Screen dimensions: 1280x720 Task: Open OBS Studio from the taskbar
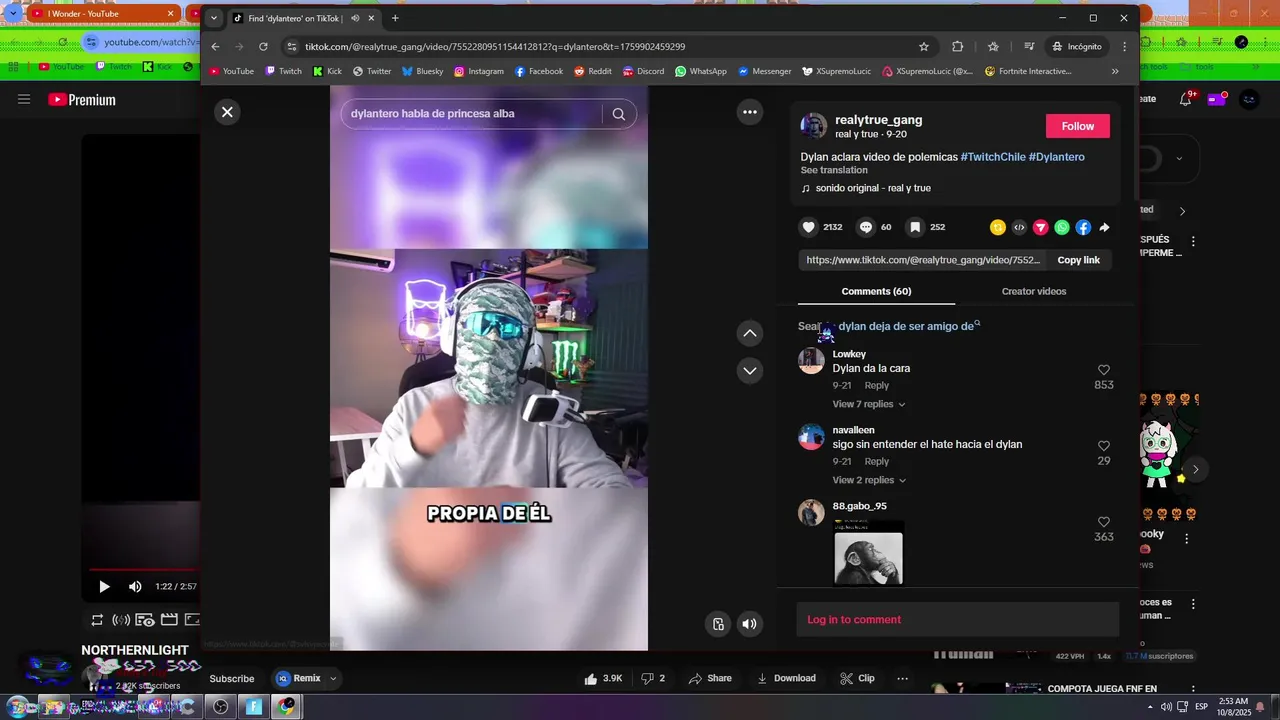tap(221, 707)
